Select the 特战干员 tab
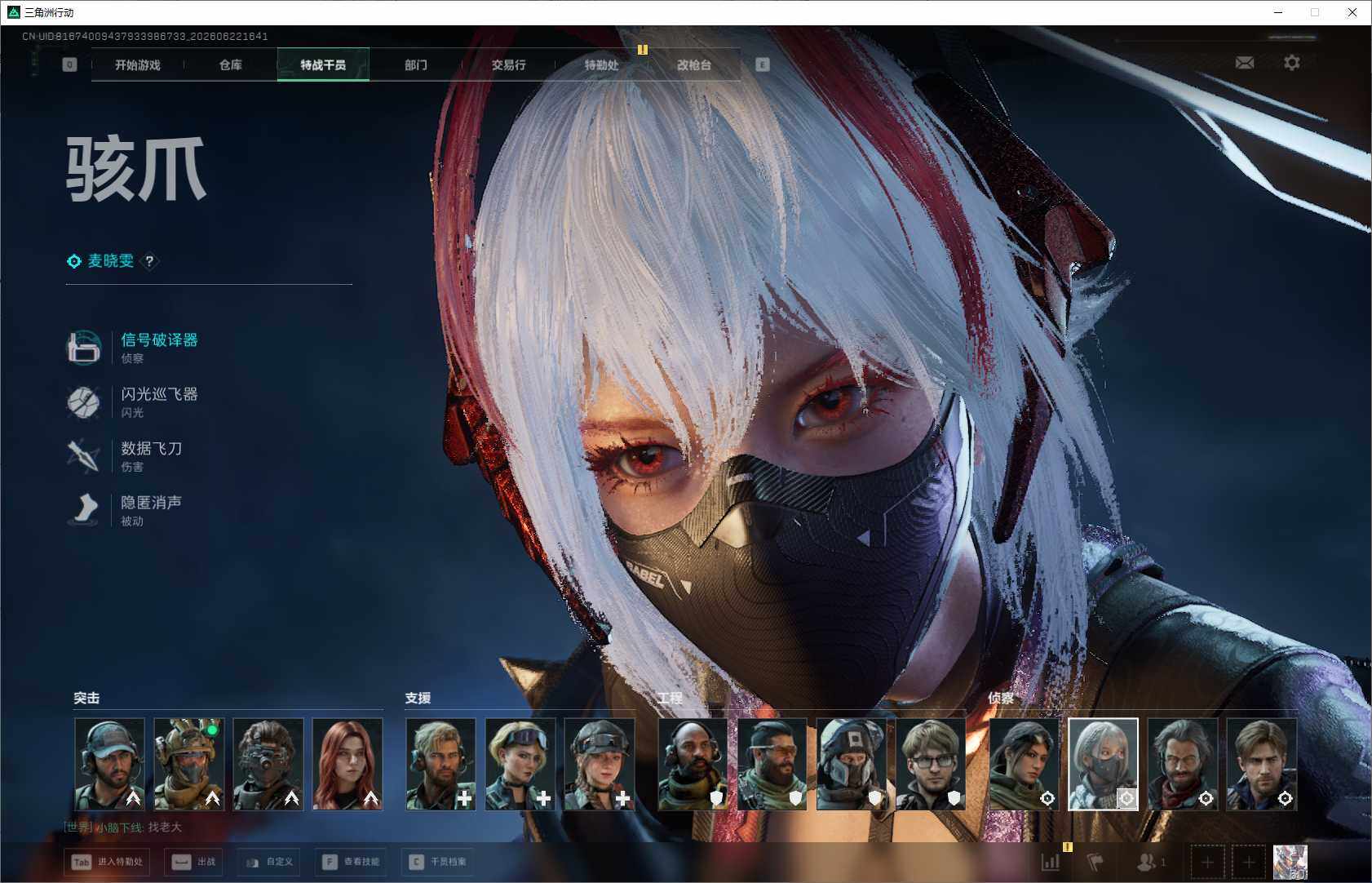Screen dimensions: 1372x883 click(323, 64)
